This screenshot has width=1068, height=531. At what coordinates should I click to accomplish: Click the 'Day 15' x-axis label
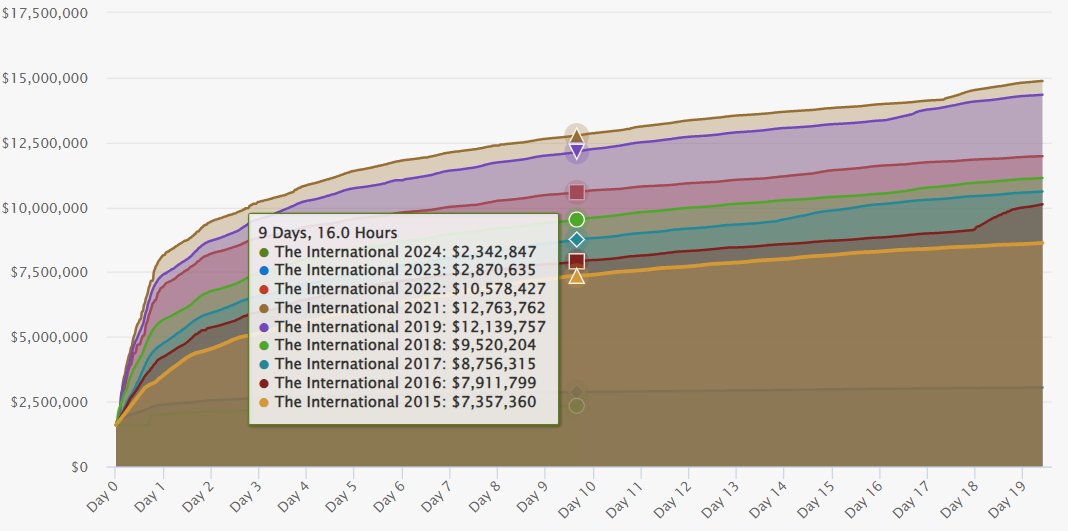click(x=814, y=498)
